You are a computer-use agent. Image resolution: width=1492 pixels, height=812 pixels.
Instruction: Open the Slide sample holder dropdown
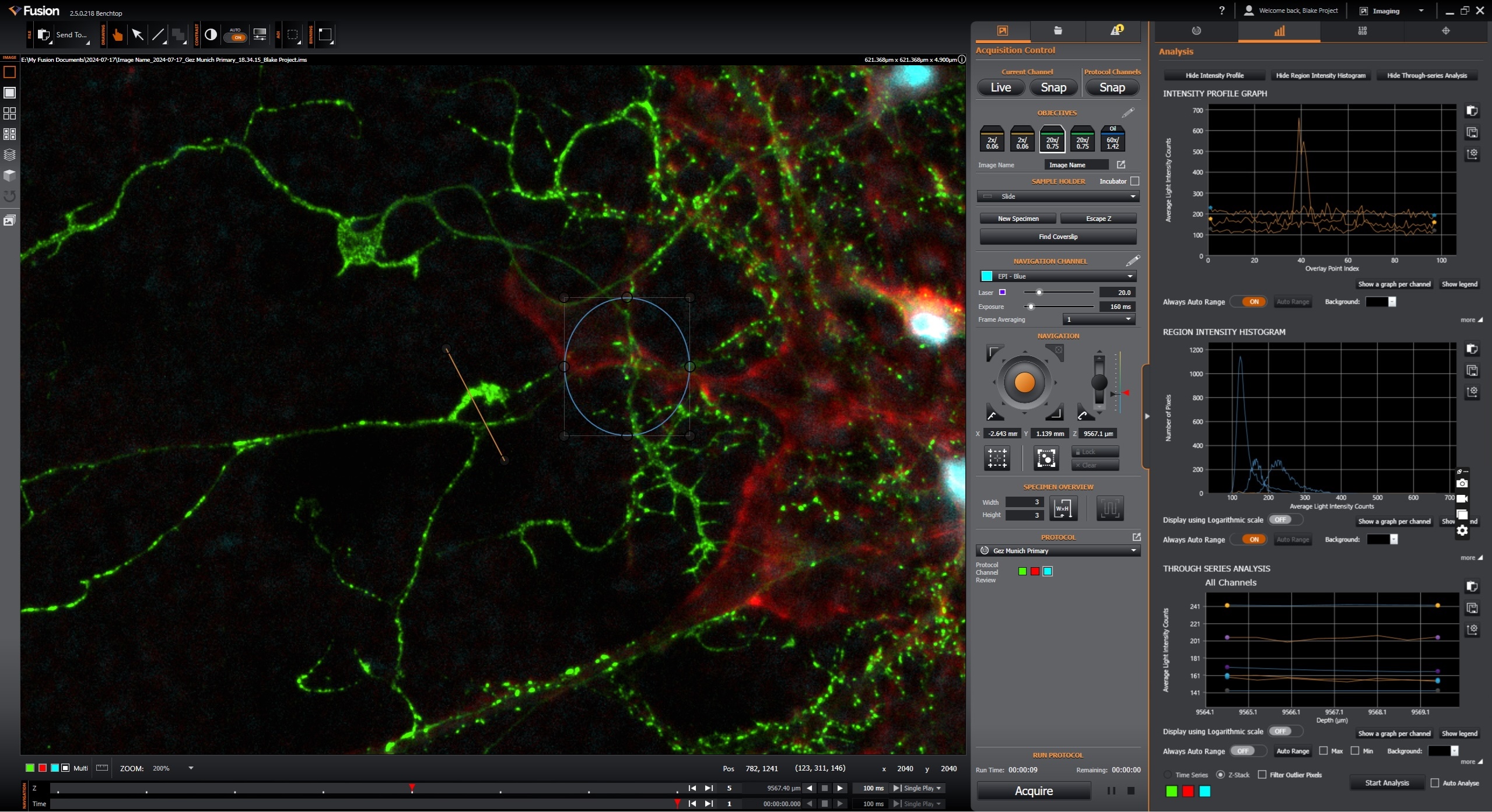tap(1057, 196)
